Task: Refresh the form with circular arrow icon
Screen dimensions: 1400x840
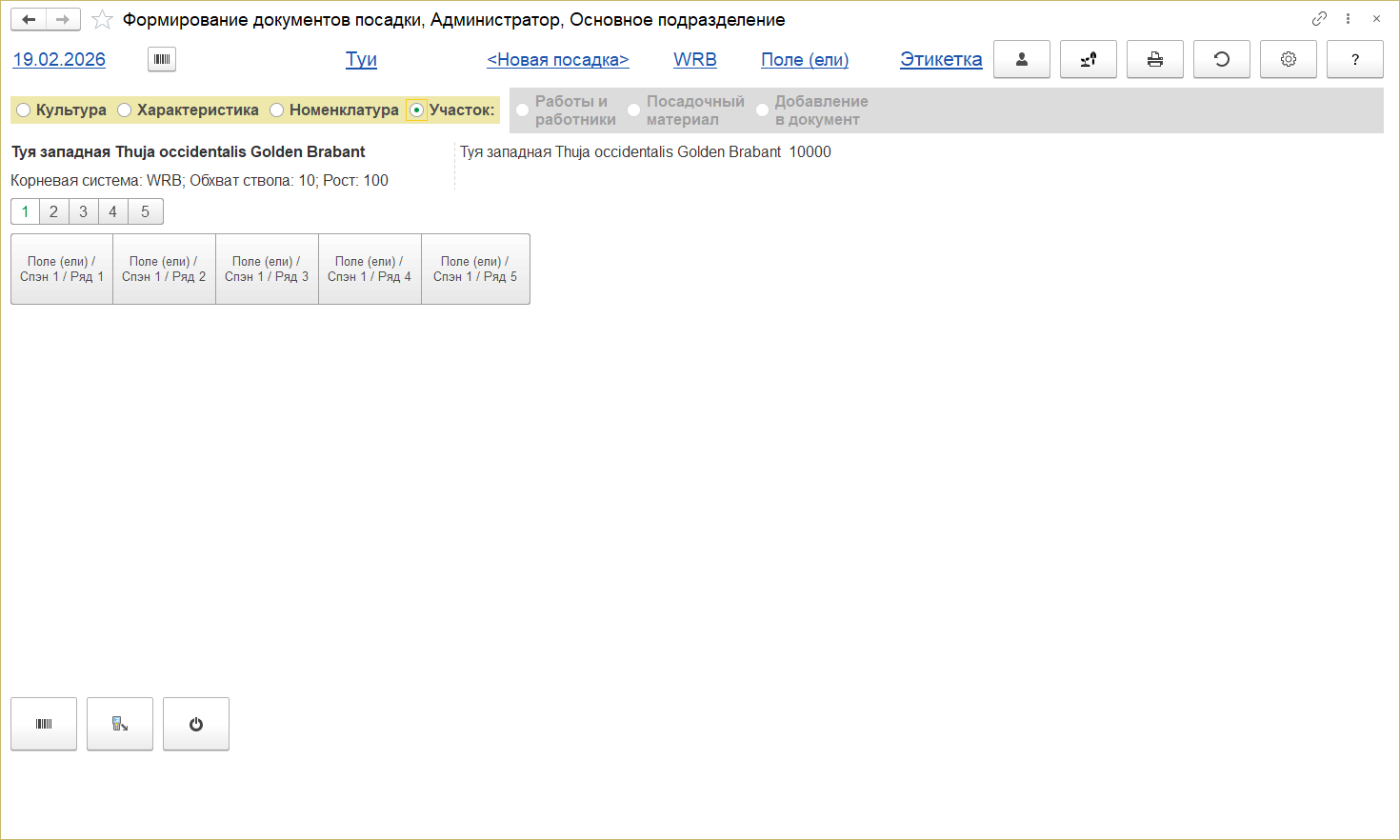Action: pos(1222,59)
